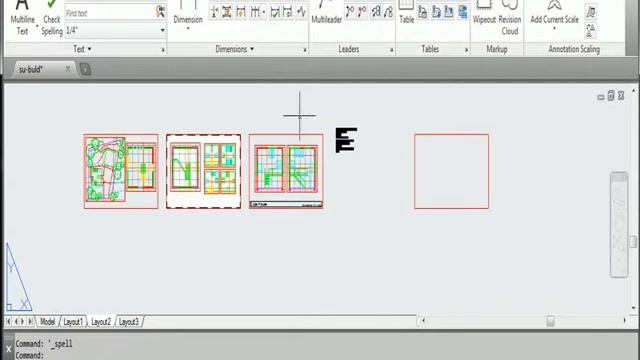Viewport: 640px width, 360px height.
Task: Select the third sheet with title block
Action: click(x=286, y=171)
